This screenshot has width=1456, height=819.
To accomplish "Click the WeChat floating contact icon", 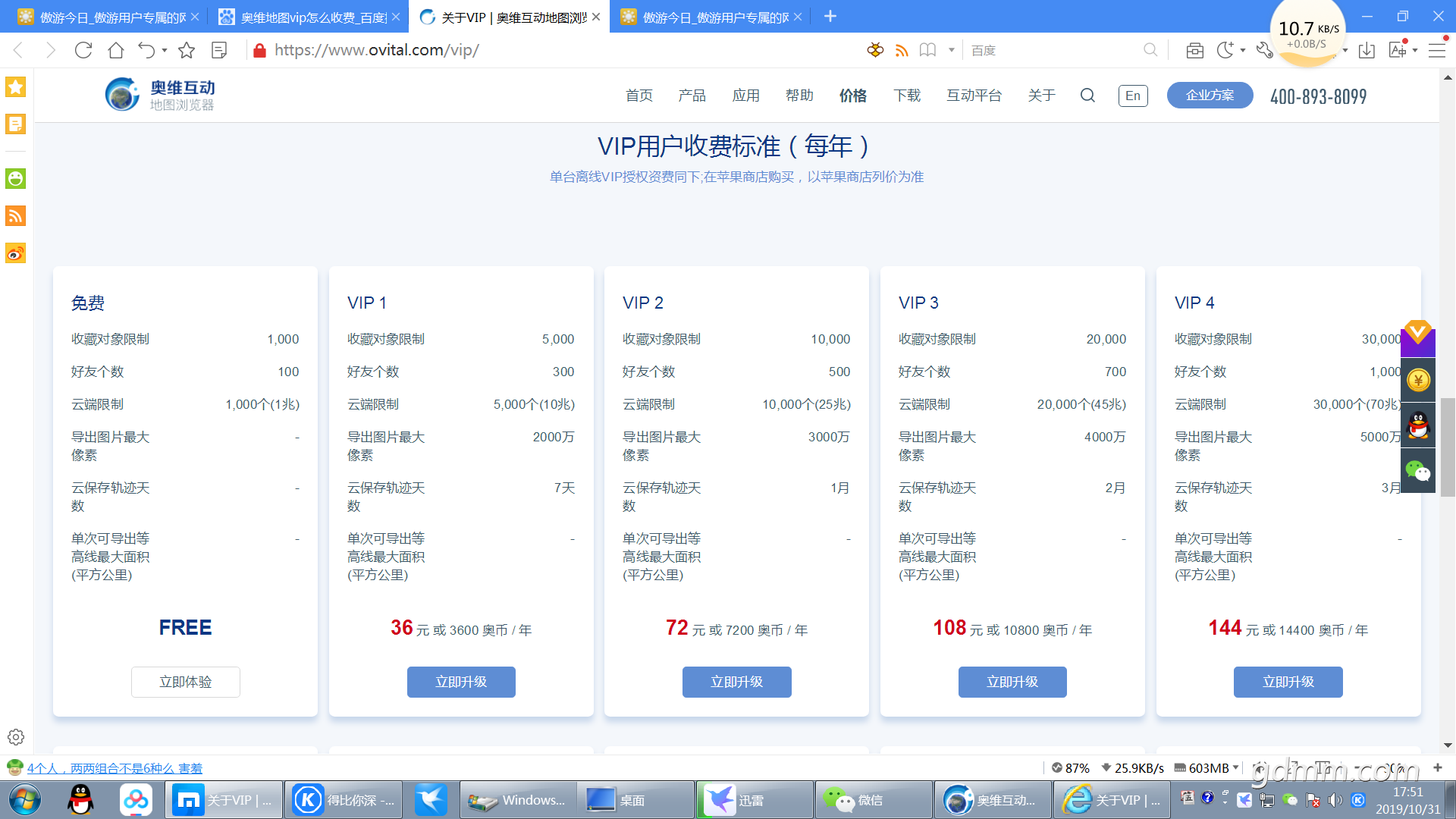I will [1418, 471].
